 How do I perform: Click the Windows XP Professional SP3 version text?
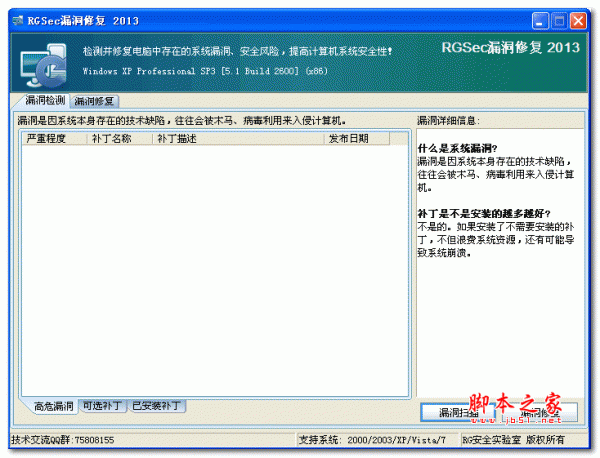[205, 71]
